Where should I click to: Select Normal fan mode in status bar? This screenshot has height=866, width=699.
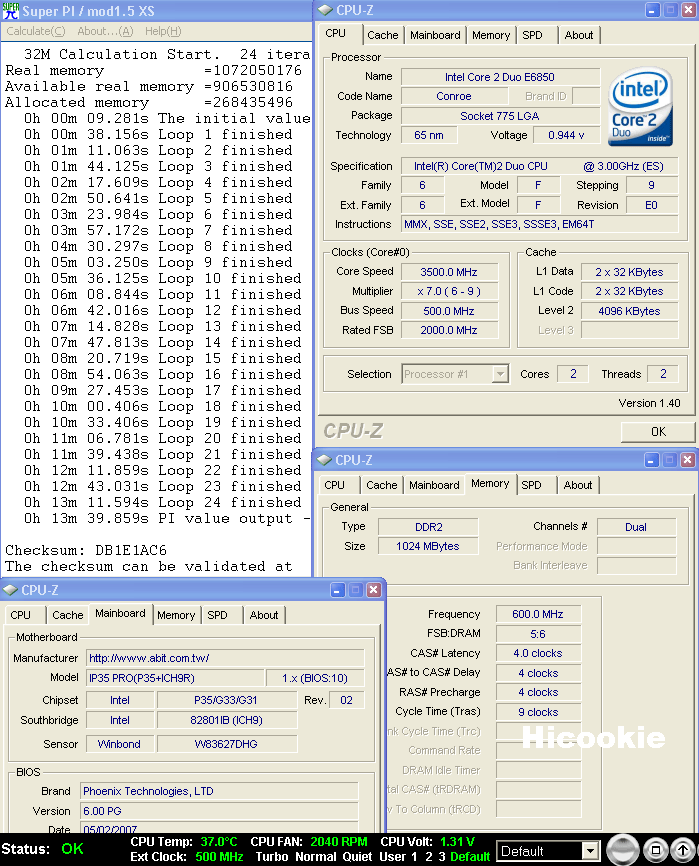pos(316,857)
